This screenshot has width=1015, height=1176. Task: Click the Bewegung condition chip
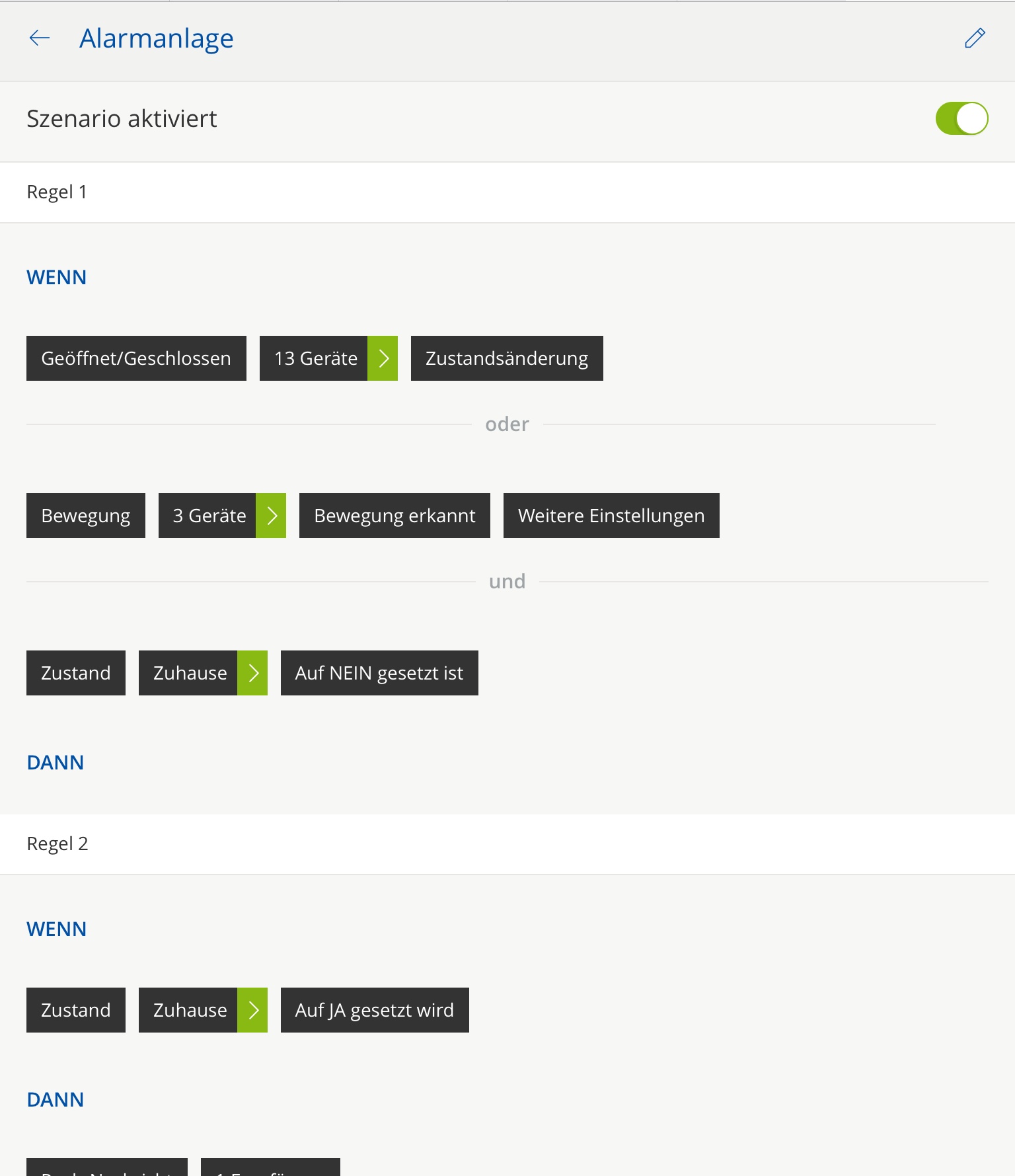point(86,516)
